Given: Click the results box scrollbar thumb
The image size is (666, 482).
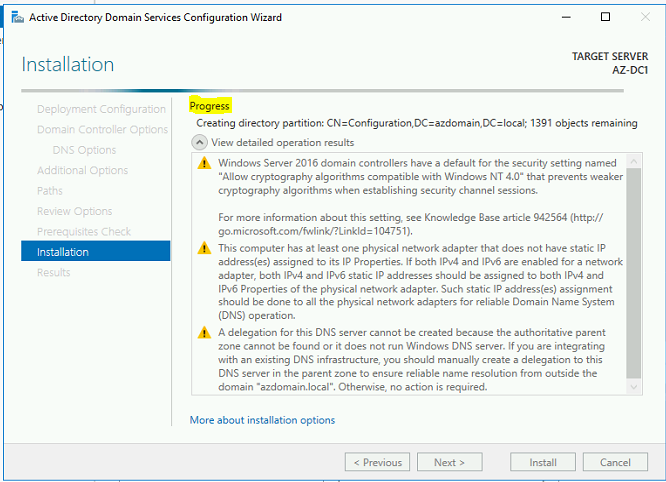Looking at the screenshot, I should [634, 273].
